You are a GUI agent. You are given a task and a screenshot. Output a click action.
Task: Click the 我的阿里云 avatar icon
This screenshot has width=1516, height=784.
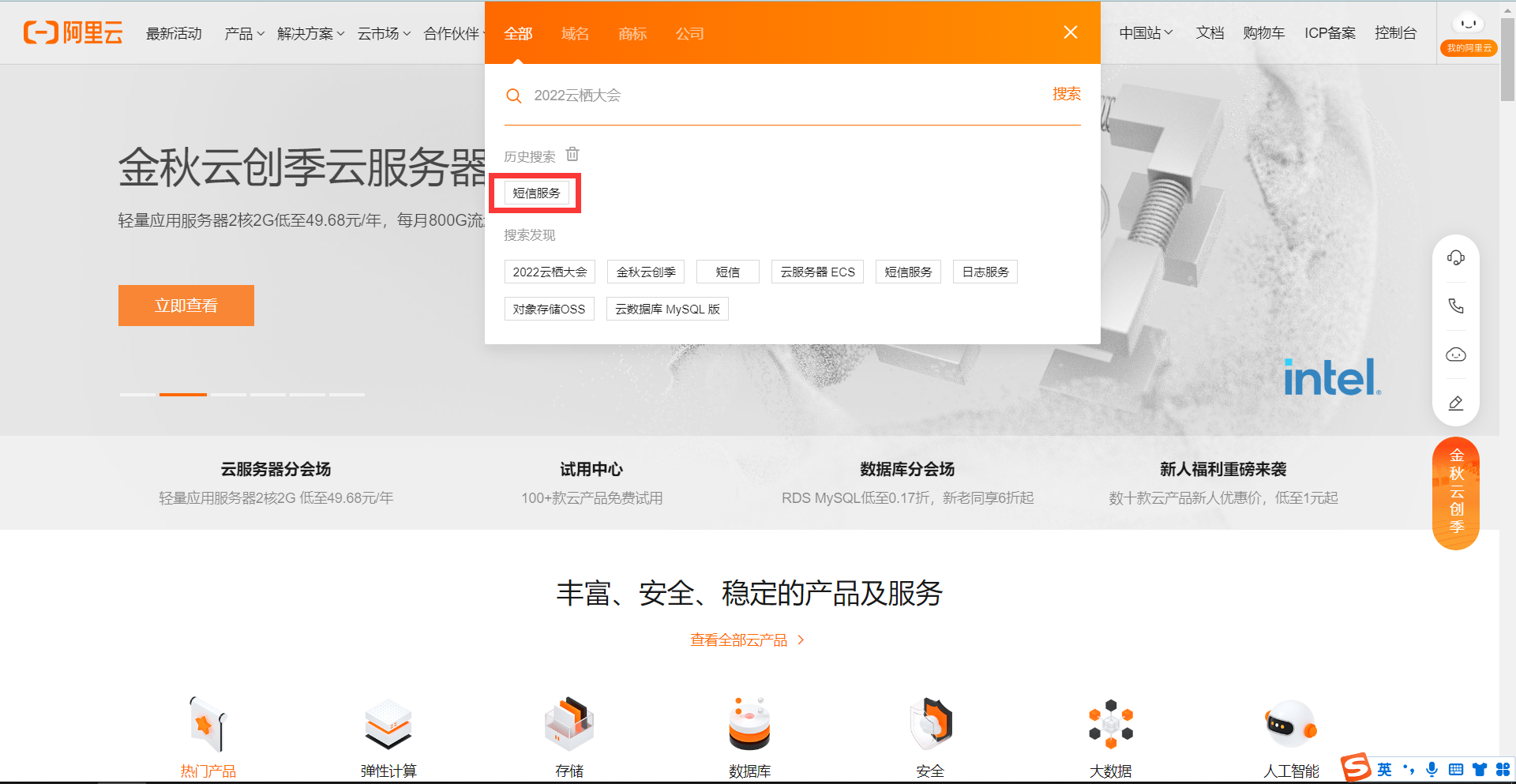(1469, 34)
